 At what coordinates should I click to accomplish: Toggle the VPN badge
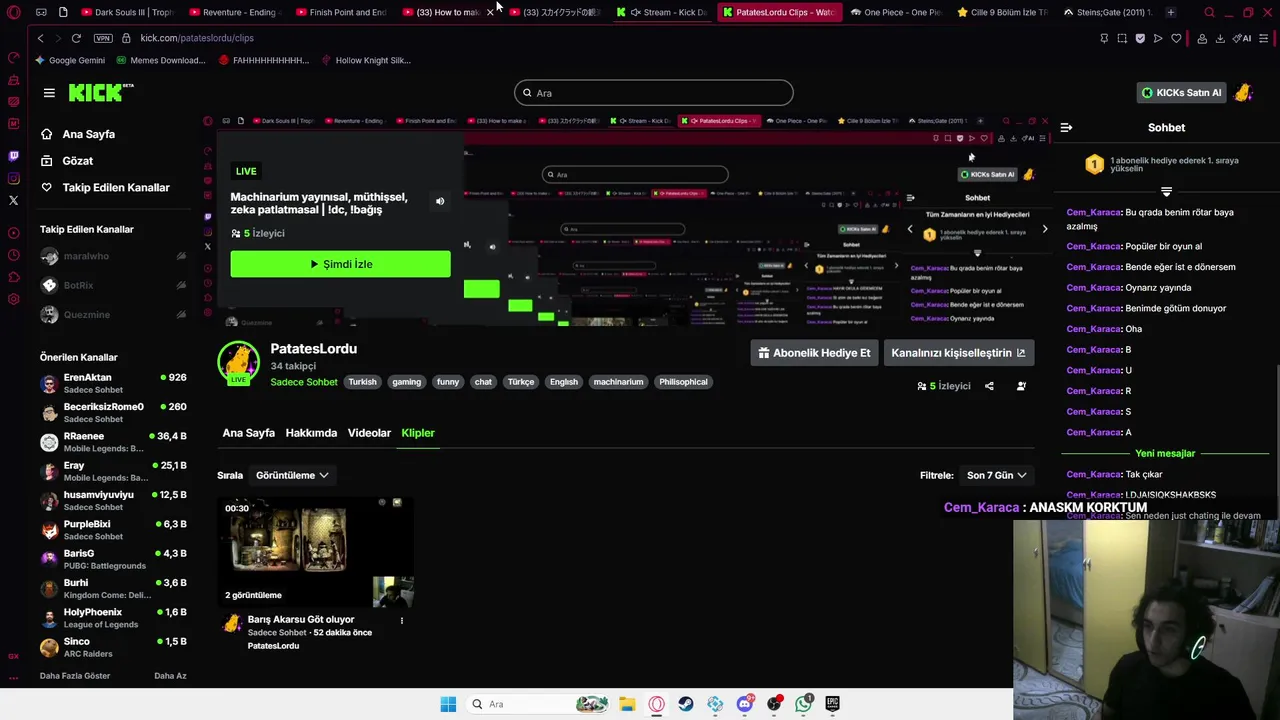coord(103,38)
